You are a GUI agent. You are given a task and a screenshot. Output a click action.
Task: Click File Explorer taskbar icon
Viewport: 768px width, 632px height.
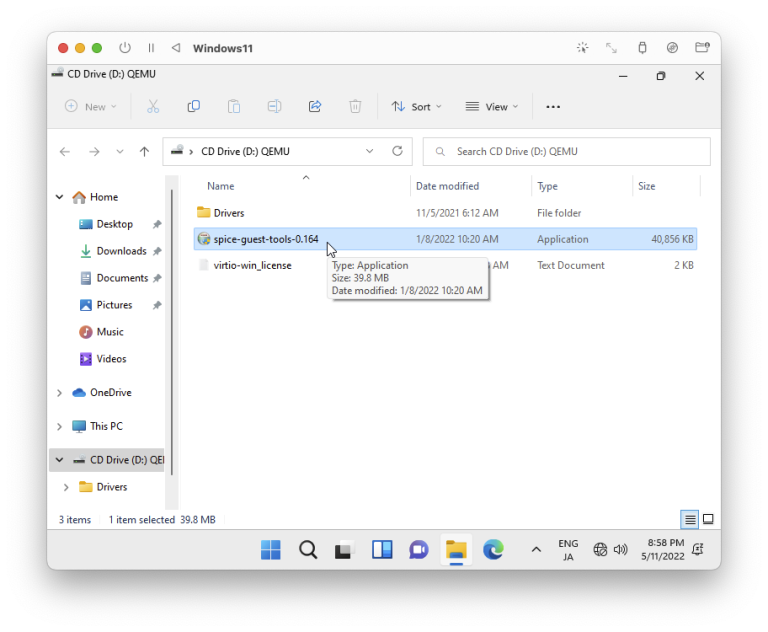456,550
